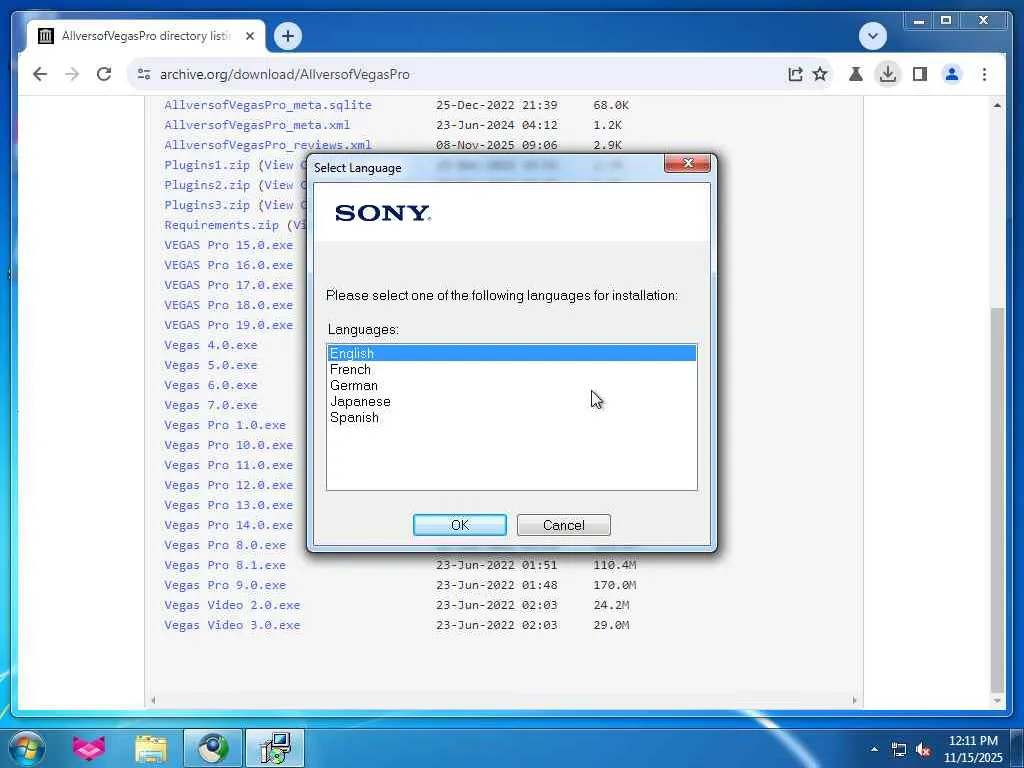
Task: Open the tab search chevron
Action: point(872,36)
